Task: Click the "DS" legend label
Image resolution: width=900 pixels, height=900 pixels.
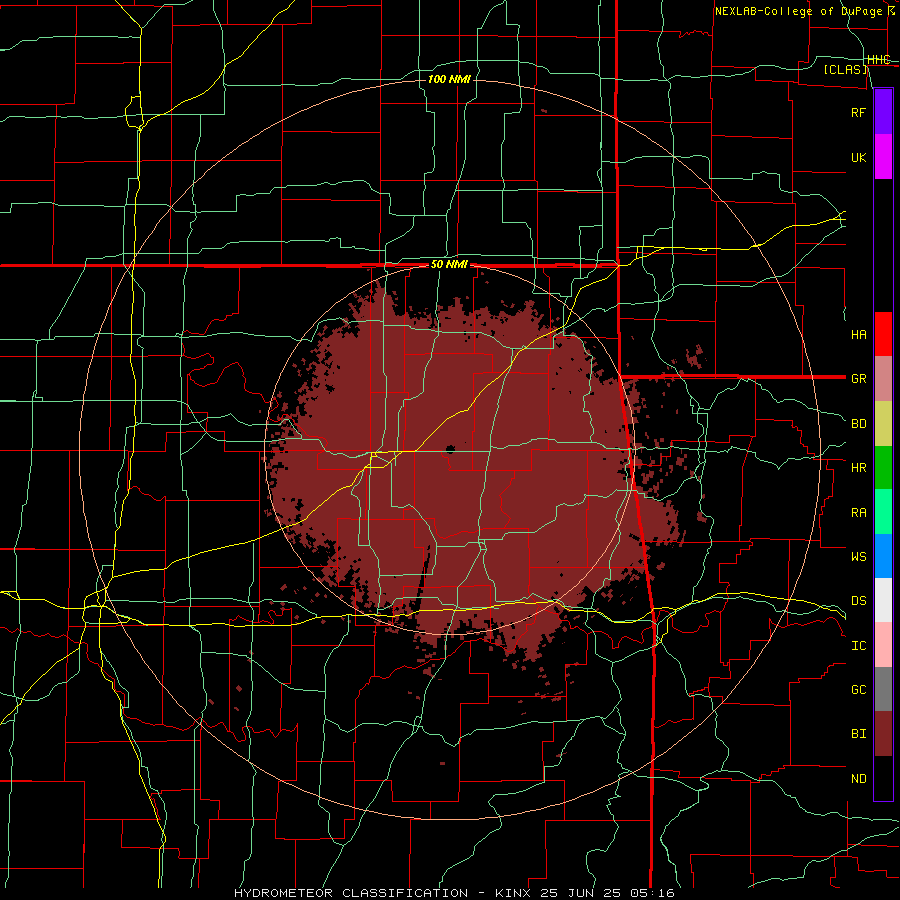Action: point(859,601)
